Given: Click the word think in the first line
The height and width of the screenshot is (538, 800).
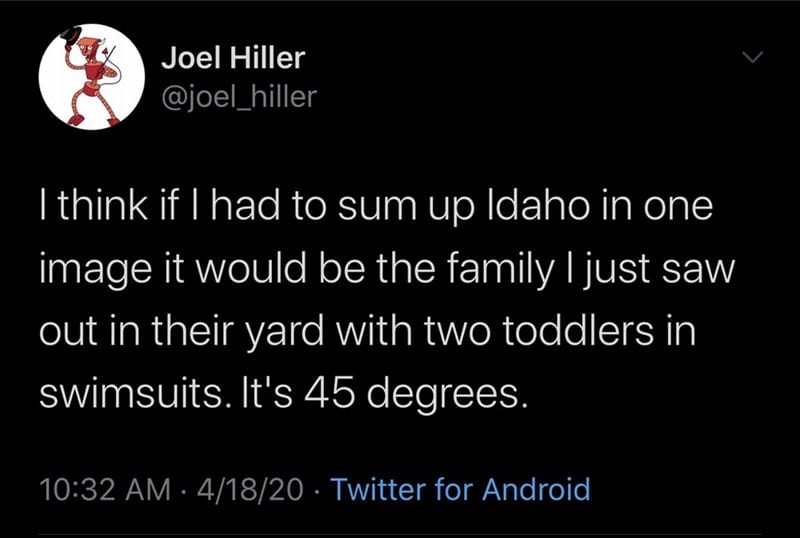Looking at the screenshot, I should [103, 206].
